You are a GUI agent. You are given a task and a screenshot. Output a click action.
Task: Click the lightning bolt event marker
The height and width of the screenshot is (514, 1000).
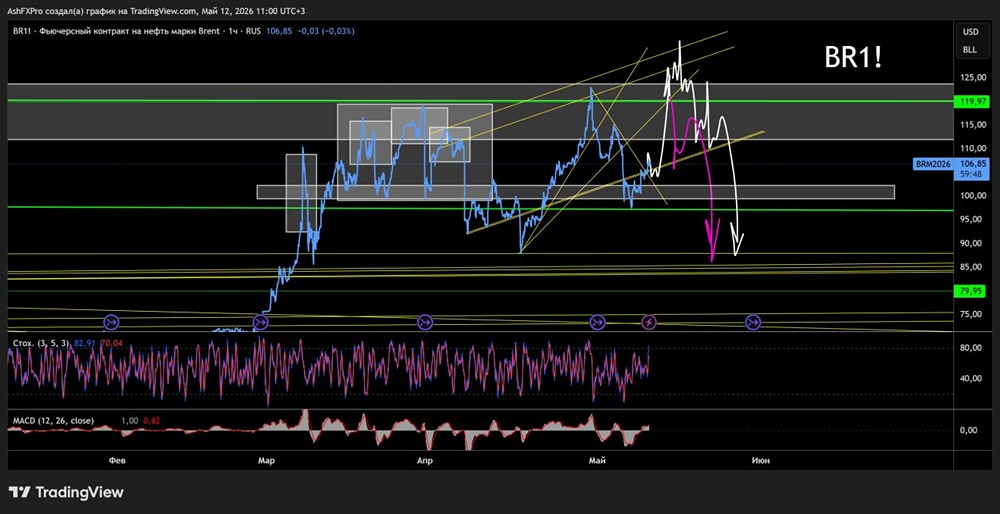tap(649, 322)
